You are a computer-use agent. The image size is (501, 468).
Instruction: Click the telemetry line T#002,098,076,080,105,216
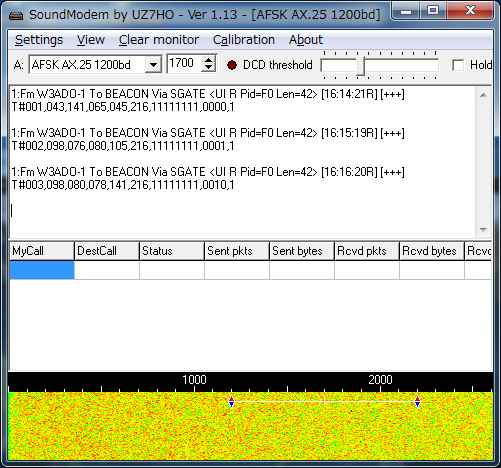tap(123, 146)
